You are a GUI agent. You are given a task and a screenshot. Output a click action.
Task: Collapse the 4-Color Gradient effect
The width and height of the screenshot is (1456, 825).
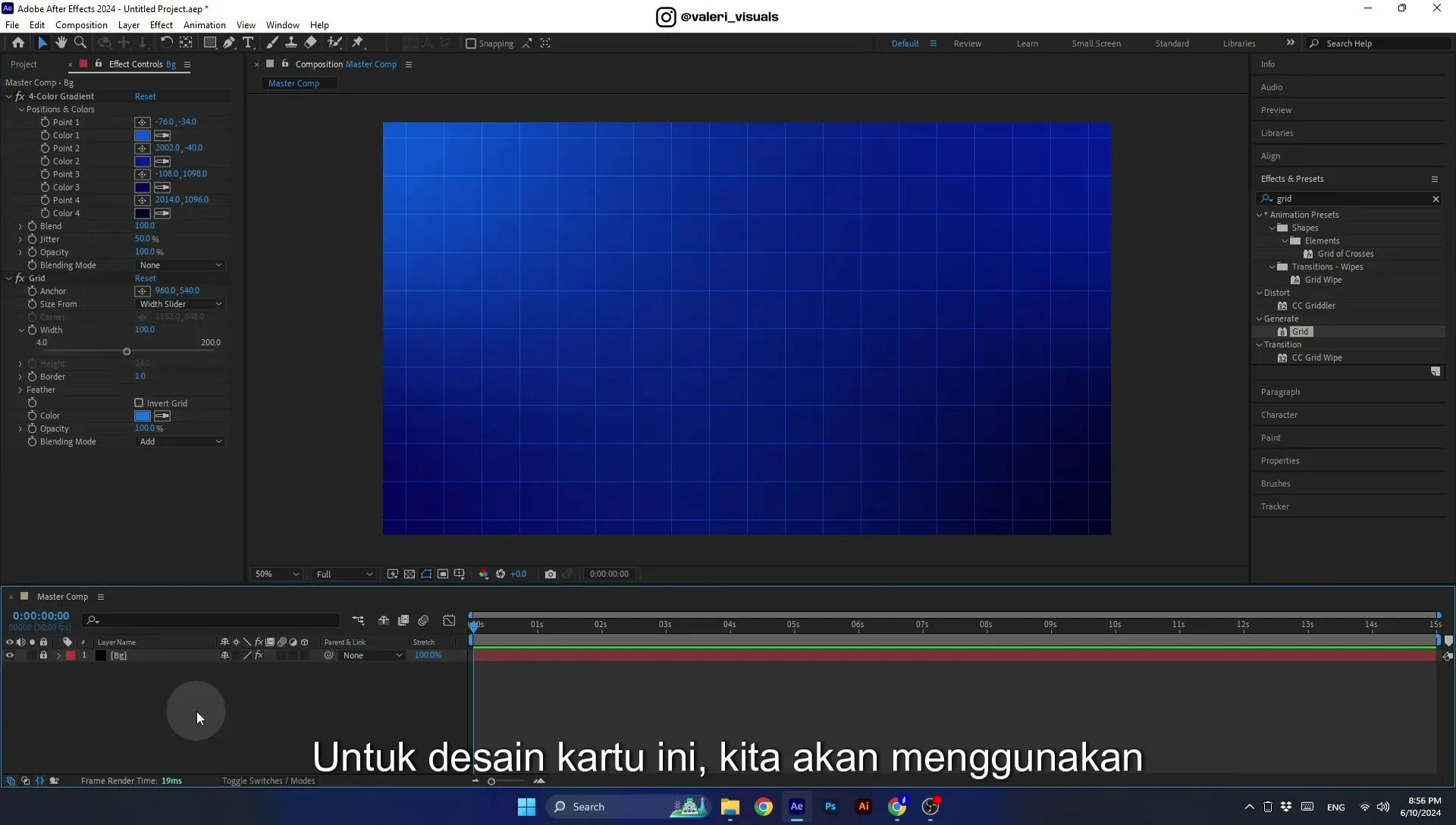9,96
